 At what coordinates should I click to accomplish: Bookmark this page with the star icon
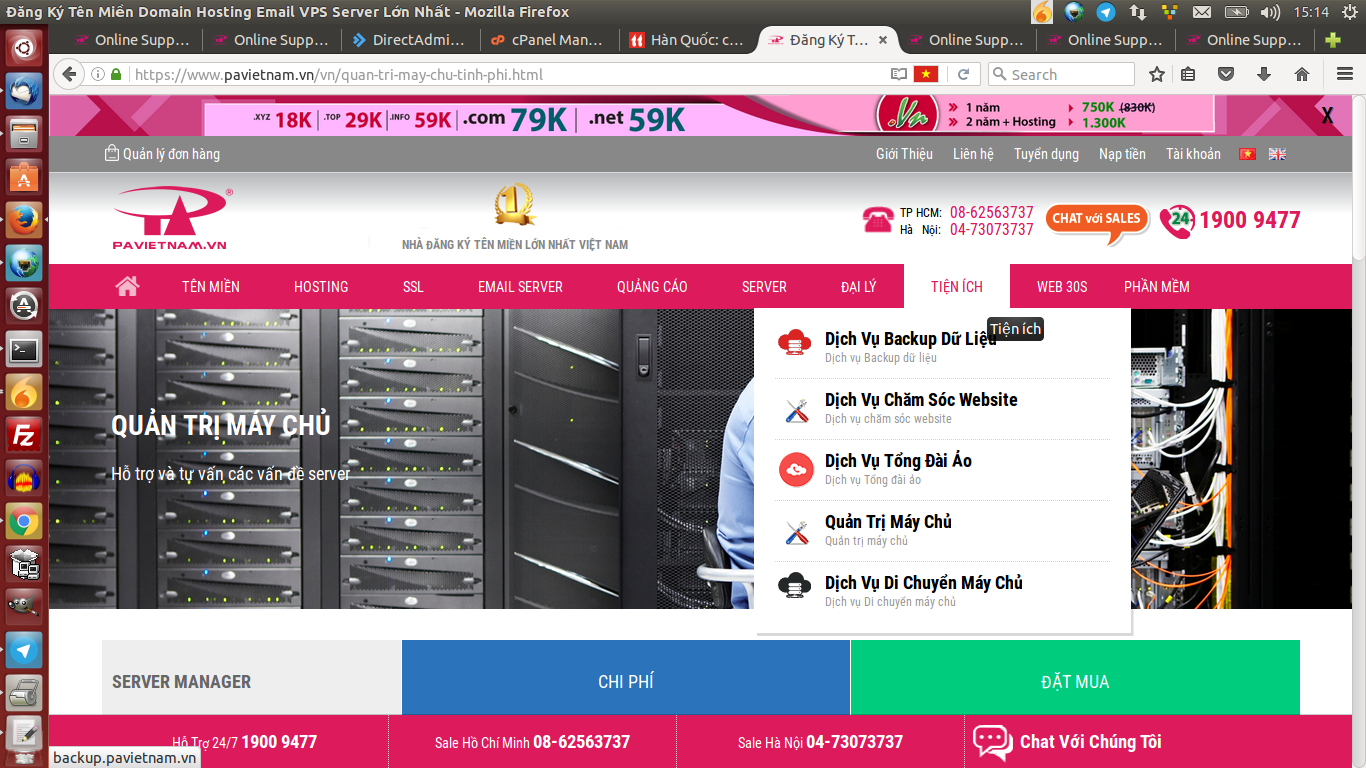[1157, 74]
